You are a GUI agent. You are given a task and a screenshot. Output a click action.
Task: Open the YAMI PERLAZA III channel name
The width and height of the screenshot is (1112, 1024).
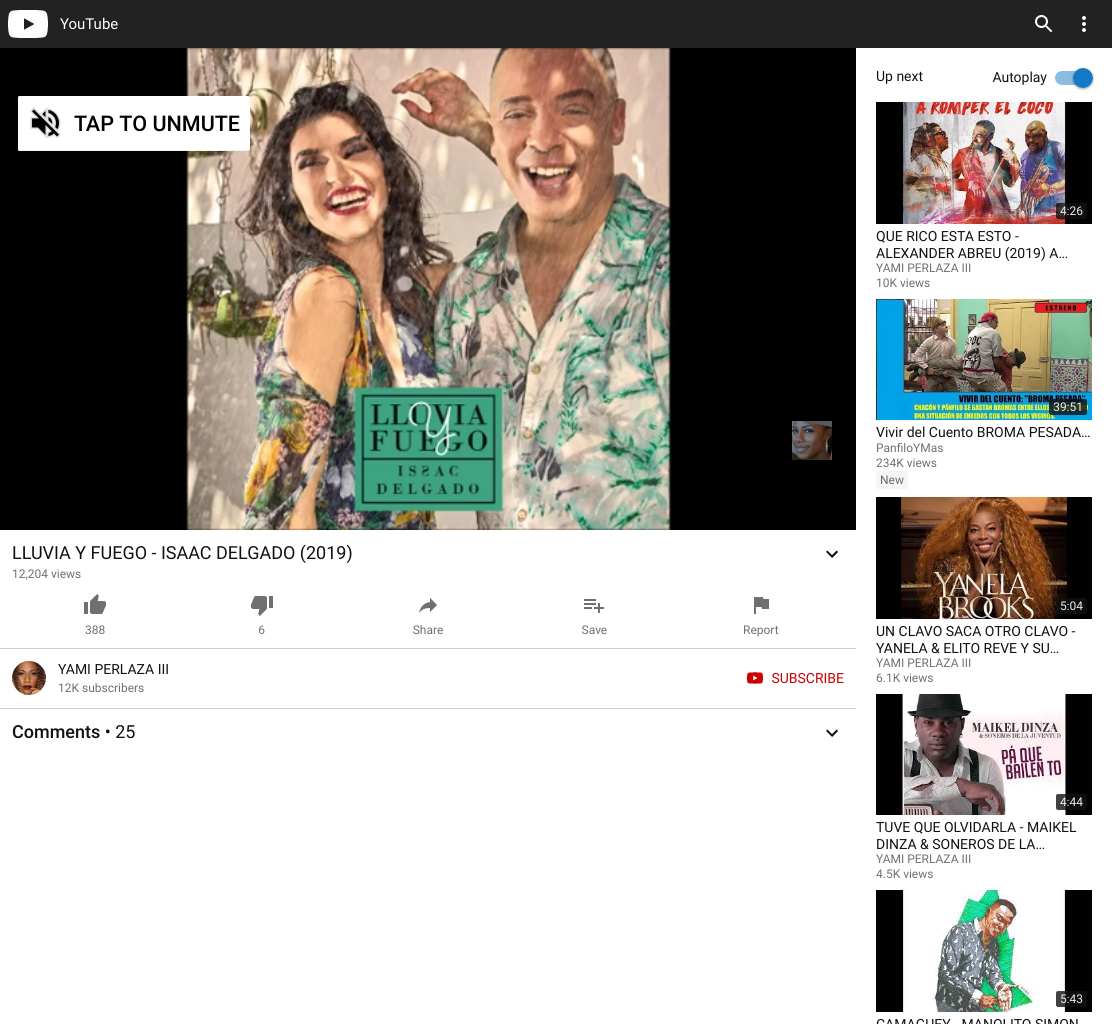[x=113, y=669]
